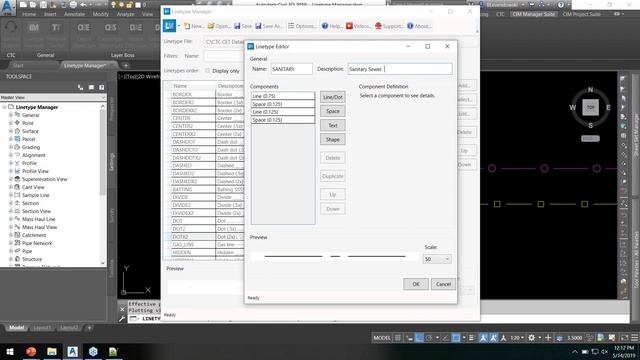Expand the General tree node
Viewport: 640px width, 360px height.
click(x=11, y=115)
